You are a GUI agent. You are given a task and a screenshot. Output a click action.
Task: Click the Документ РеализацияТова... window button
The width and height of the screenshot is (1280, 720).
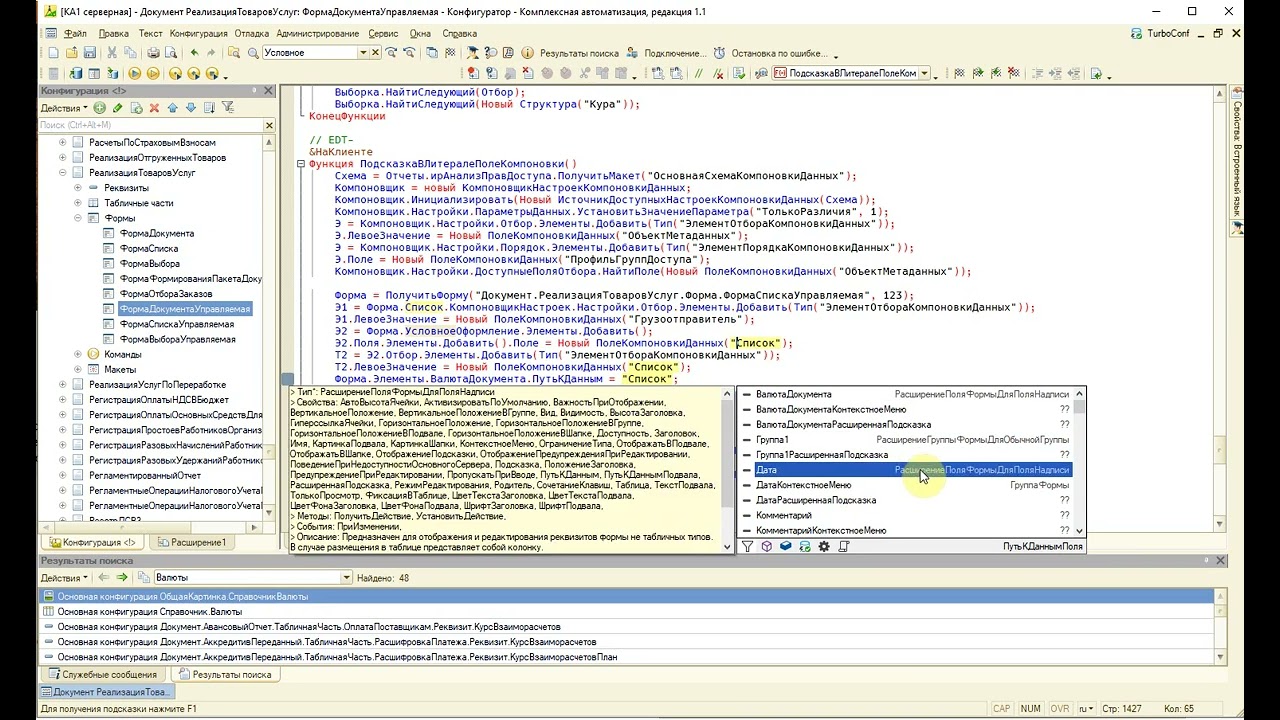[x=106, y=691]
